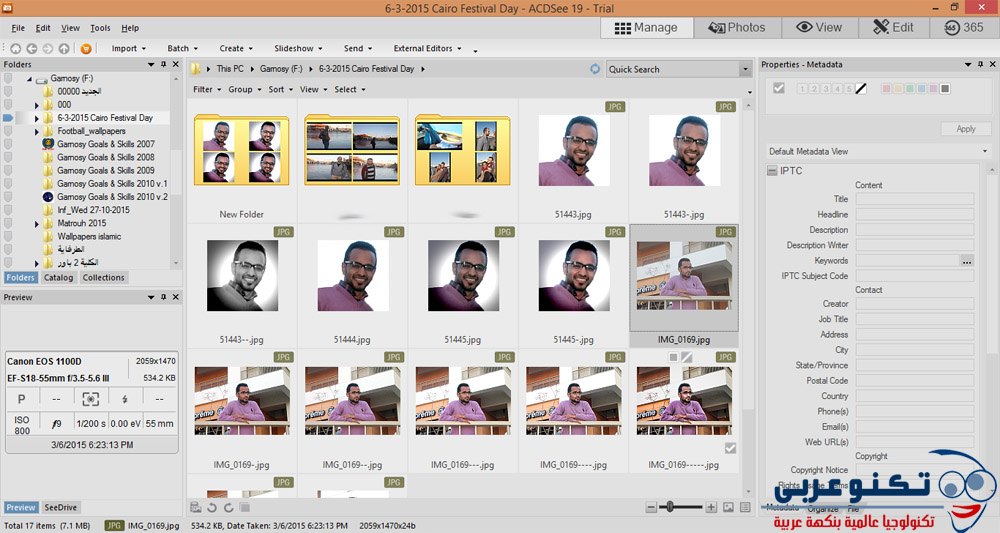Open the Tools menu
Screen dimensions: 1000x533
pyautogui.click(x=100, y=28)
